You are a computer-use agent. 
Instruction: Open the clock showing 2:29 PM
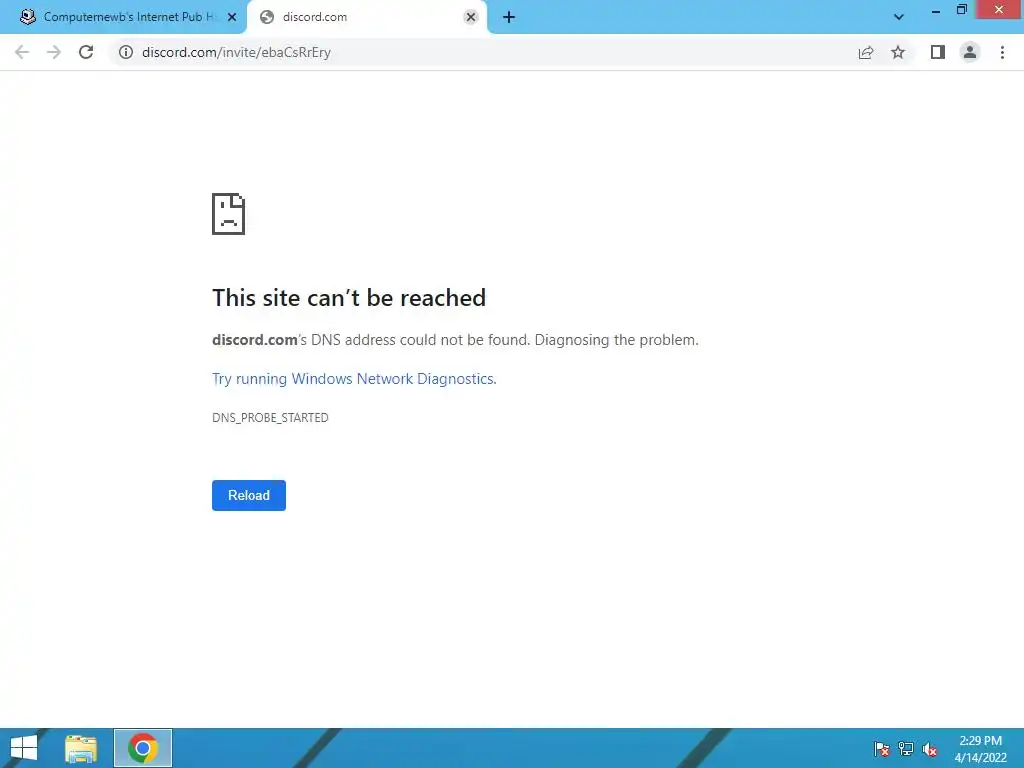(980, 748)
